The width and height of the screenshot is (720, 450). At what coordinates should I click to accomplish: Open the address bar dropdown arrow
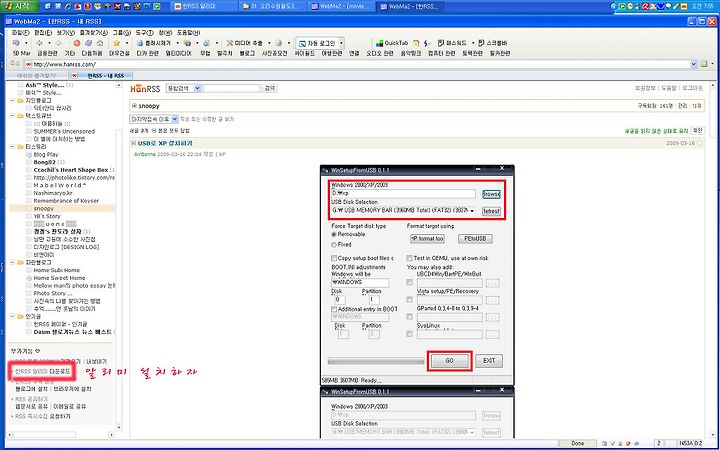tap(694, 64)
